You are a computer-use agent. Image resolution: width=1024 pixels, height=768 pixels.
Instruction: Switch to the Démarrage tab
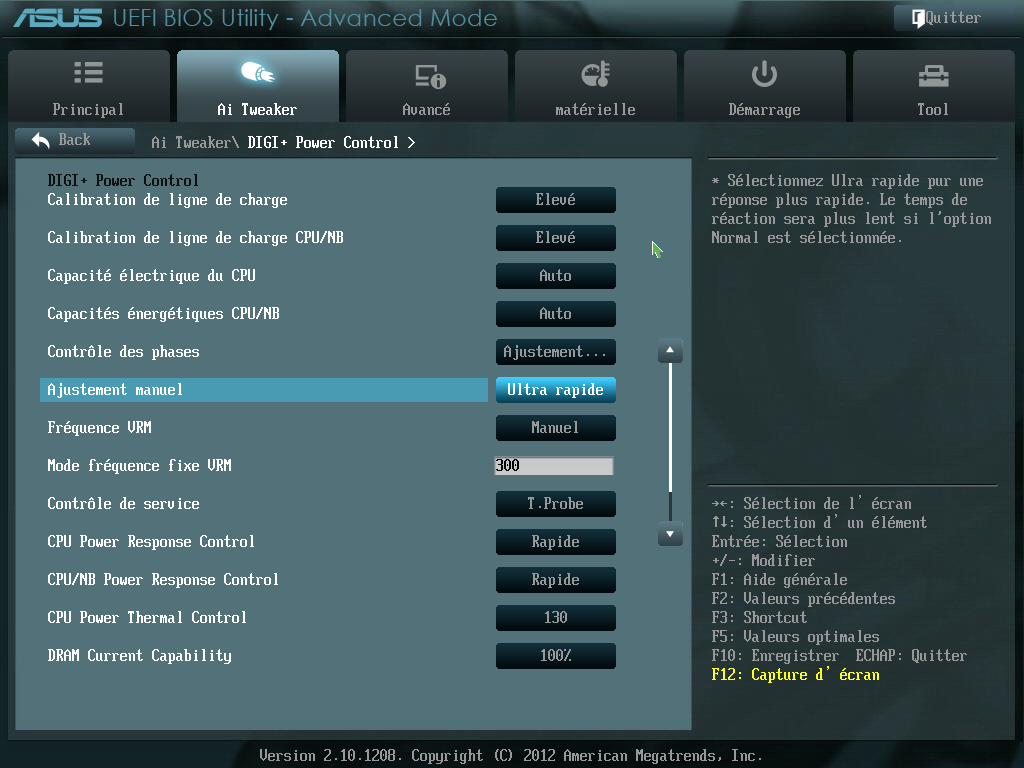point(765,86)
